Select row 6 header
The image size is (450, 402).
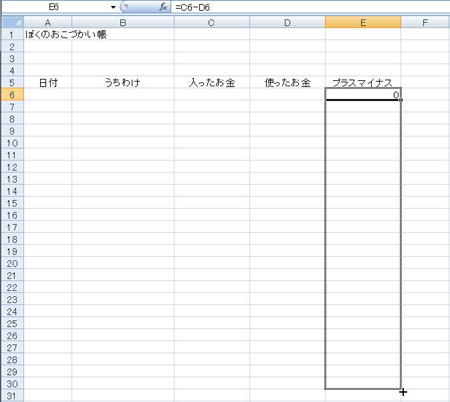13,94
